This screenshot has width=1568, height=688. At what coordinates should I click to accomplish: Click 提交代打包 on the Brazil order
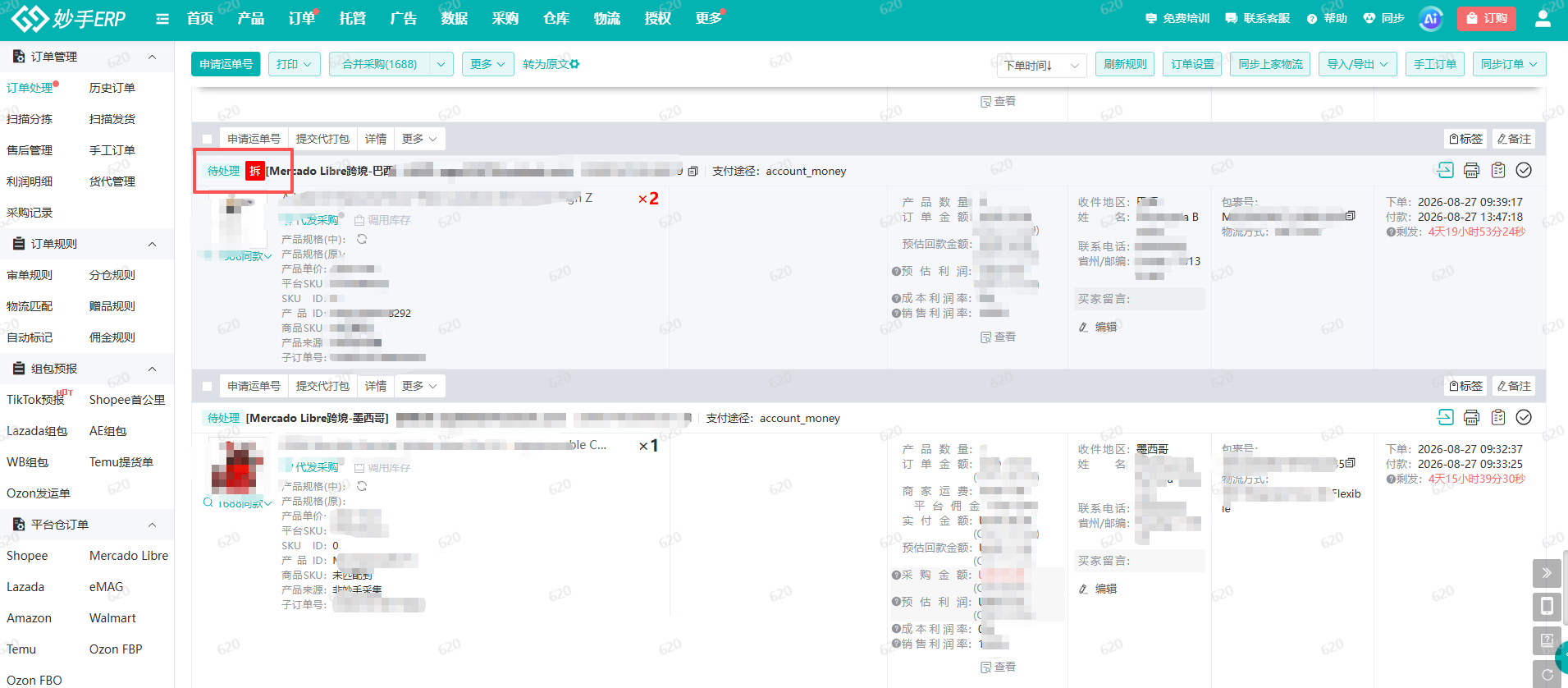point(322,139)
